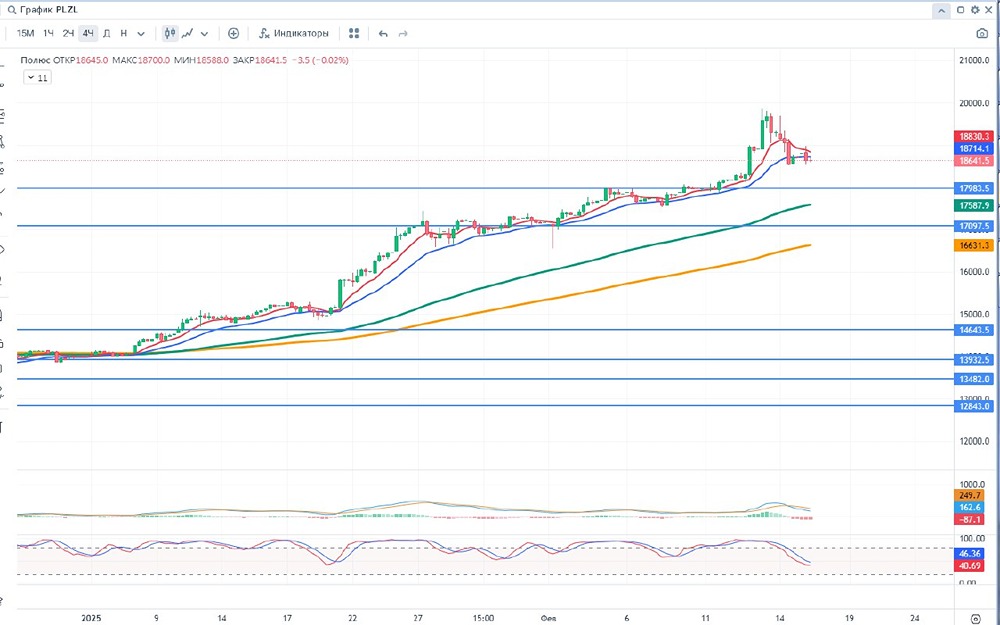Switch to the line chart type icon
This screenshot has height=625, width=1000.
(188, 33)
